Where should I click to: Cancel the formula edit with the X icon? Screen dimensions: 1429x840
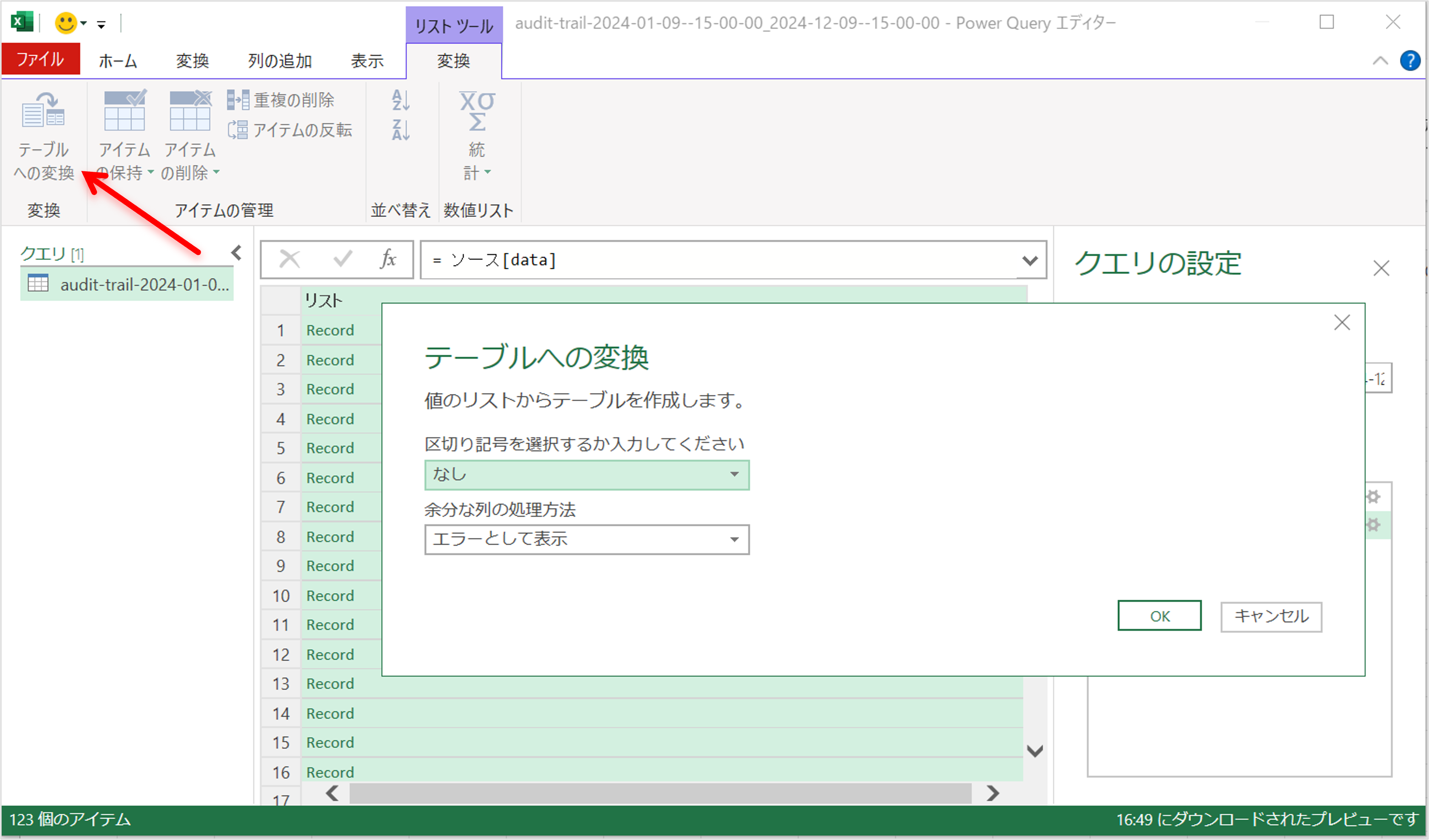click(x=290, y=259)
